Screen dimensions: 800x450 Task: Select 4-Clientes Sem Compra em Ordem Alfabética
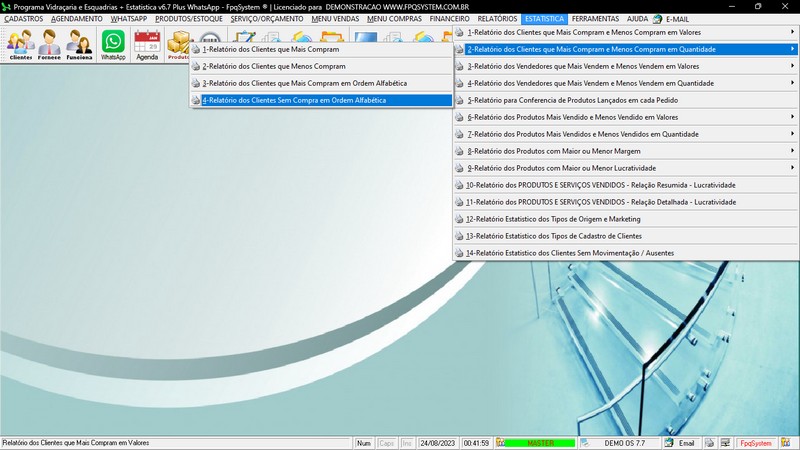321,101
